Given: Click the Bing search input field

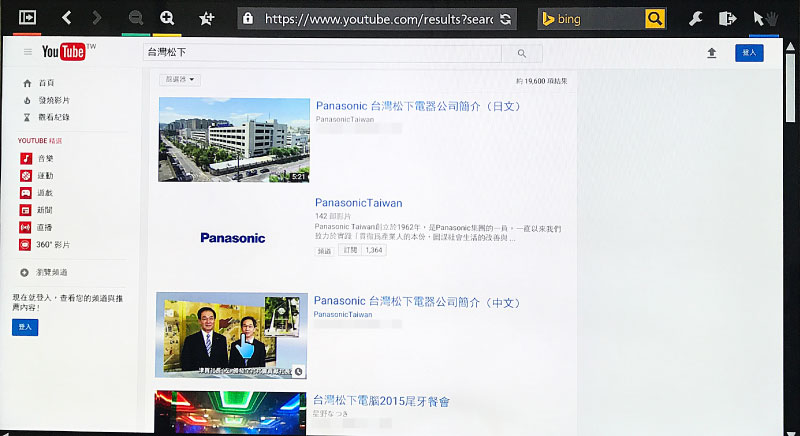Looking at the screenshot, I should point(591,19).
